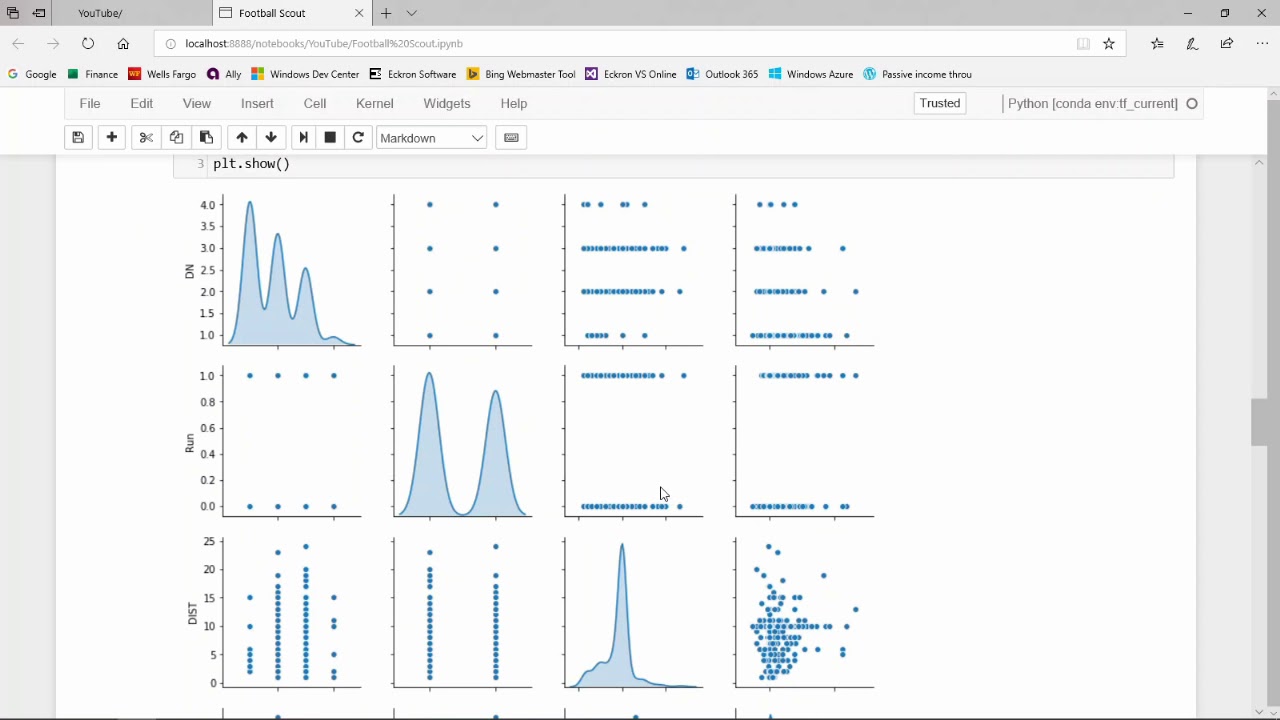Screen dimensions: 1280x720
Task: Open the Kernel menu
Action: tap(375, 103)
